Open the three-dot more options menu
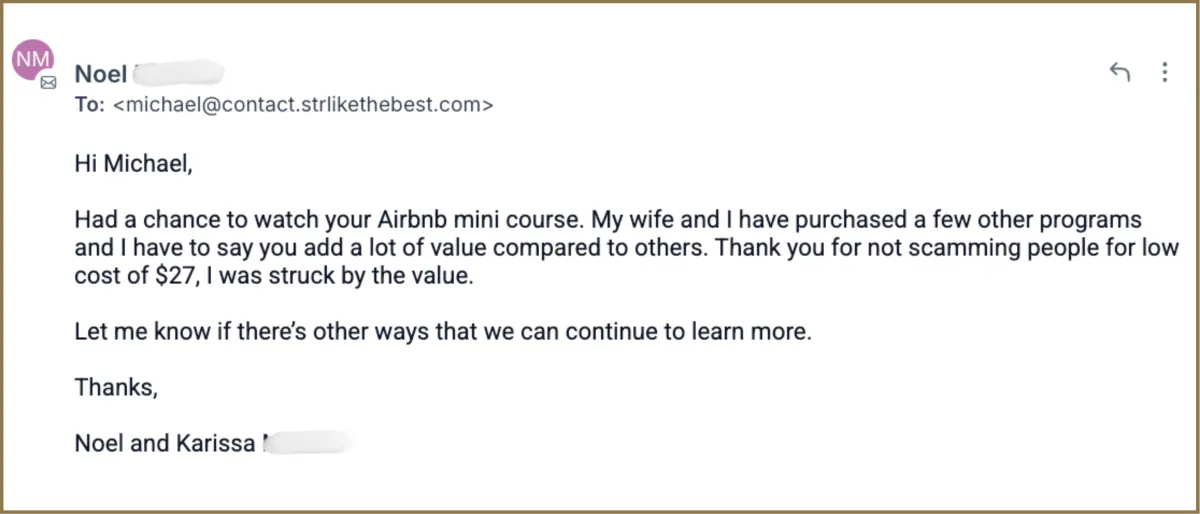Image resolution: width=1200 pixels, height=514 pixels. click(x=1164, y=72)
